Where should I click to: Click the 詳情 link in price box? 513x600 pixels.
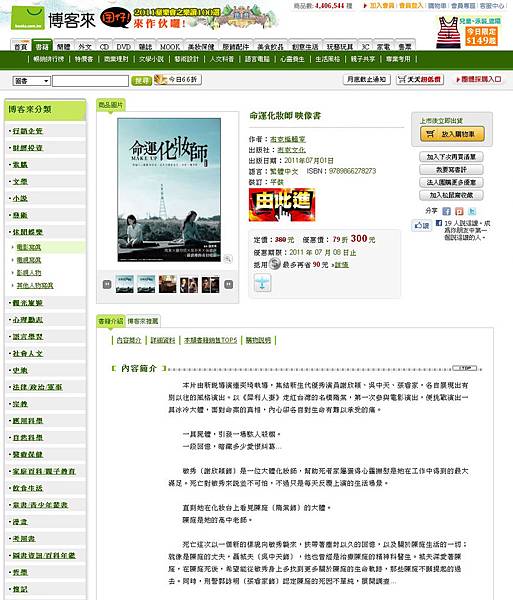coord(342,264)
